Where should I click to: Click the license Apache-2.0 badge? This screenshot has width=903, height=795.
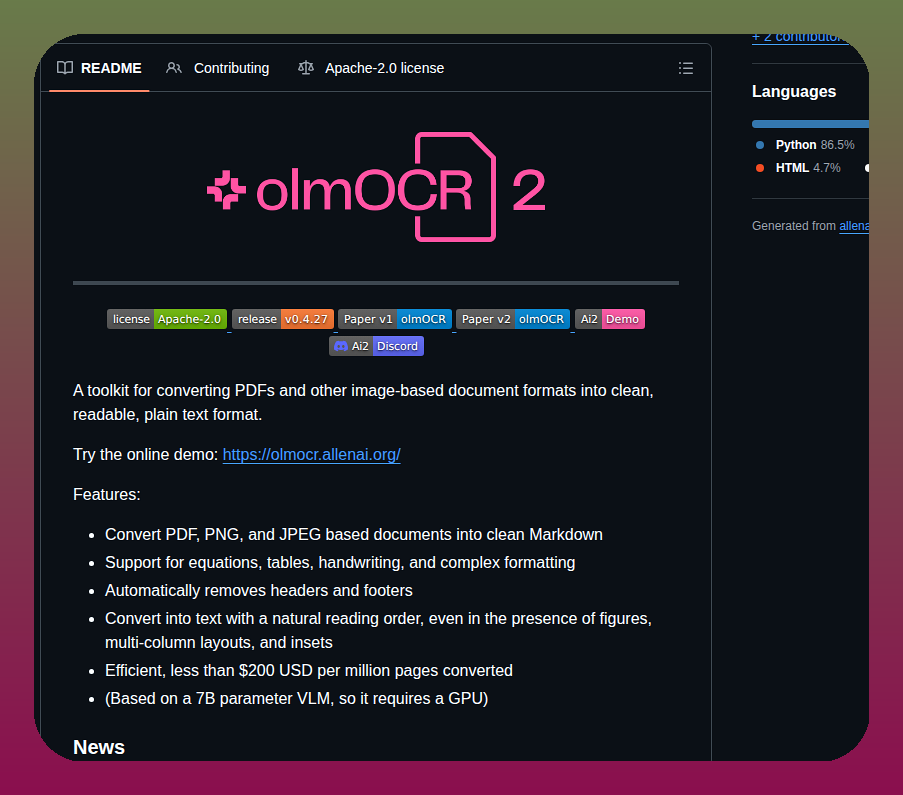[x=167, y=319]
